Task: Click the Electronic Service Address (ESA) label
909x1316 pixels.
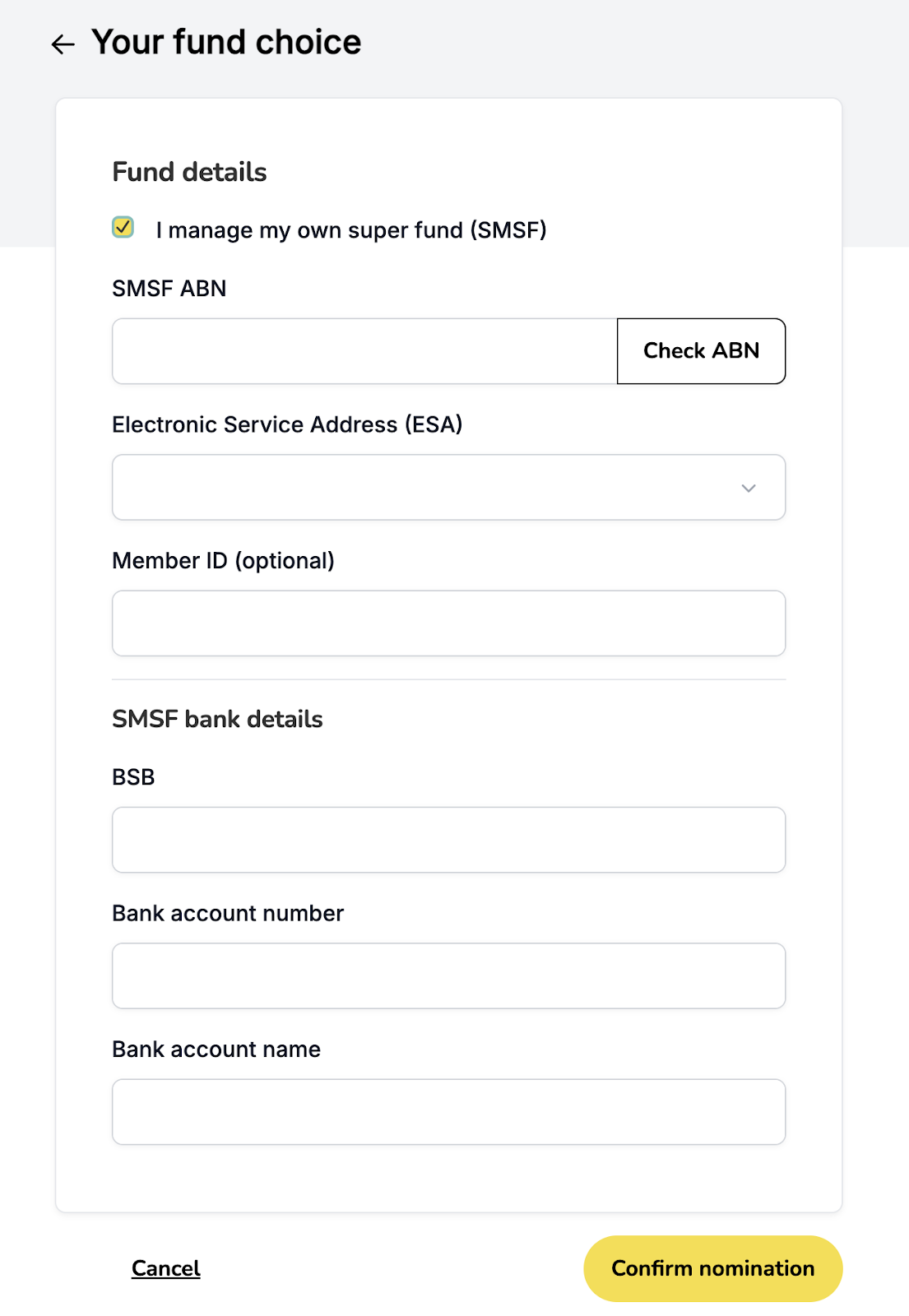Action: (x=287, y=424)
